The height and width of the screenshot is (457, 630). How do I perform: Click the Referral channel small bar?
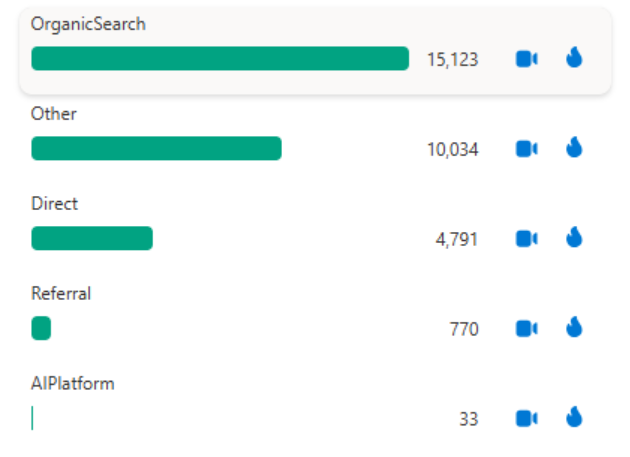pos(41,328)
